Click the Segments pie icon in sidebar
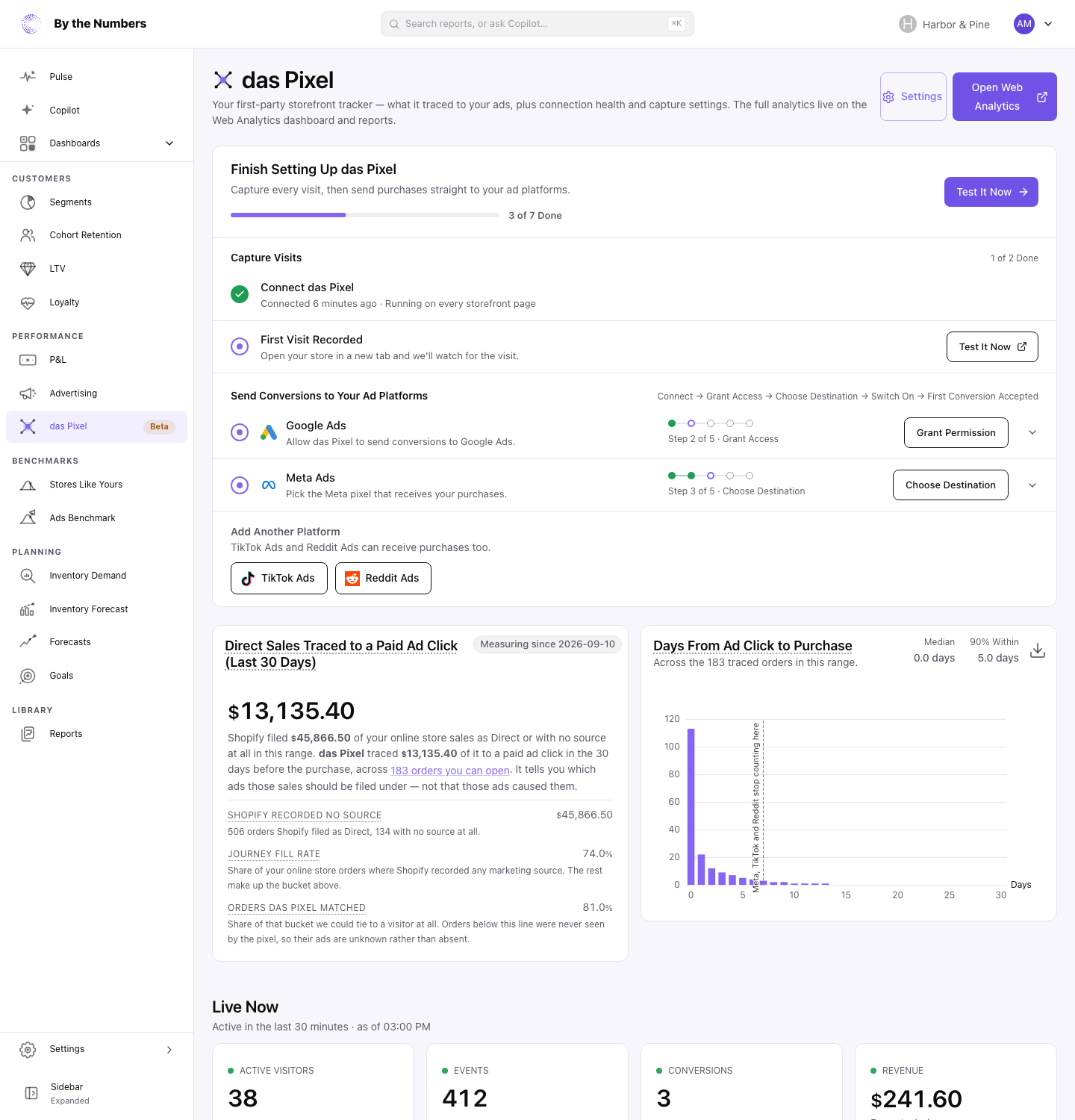The width and height of the screenshot is (1075, 1120). pyautogui.click(x=28, y=202)
